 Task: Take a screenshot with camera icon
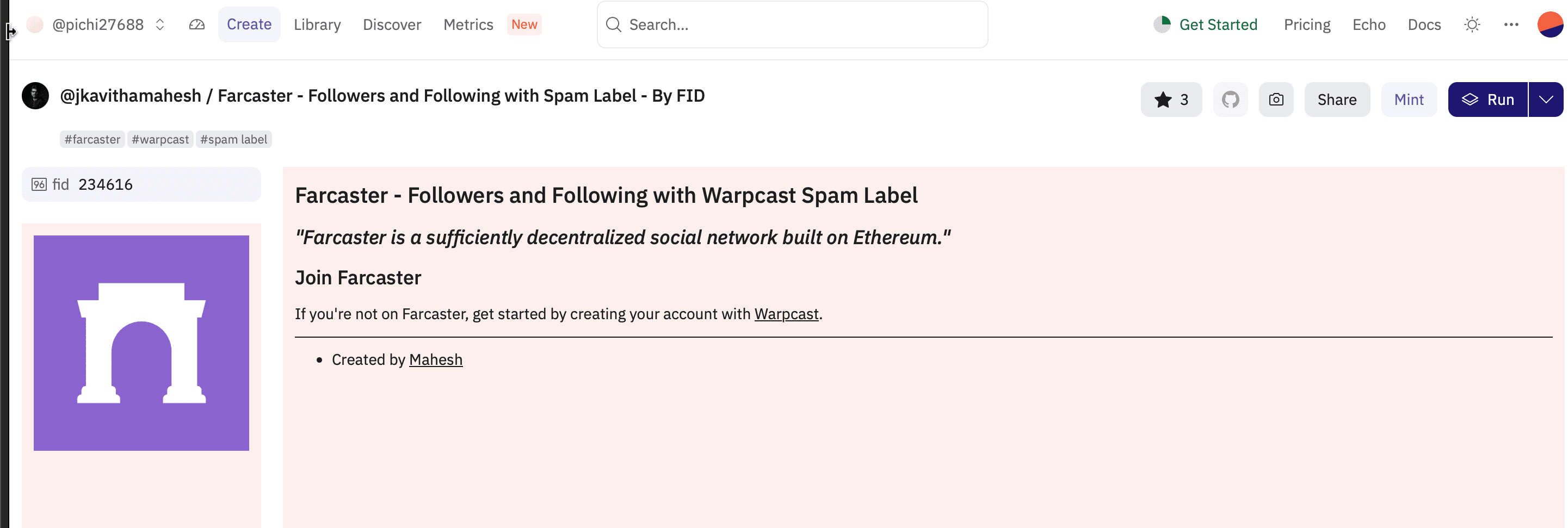click(1276, 99)
